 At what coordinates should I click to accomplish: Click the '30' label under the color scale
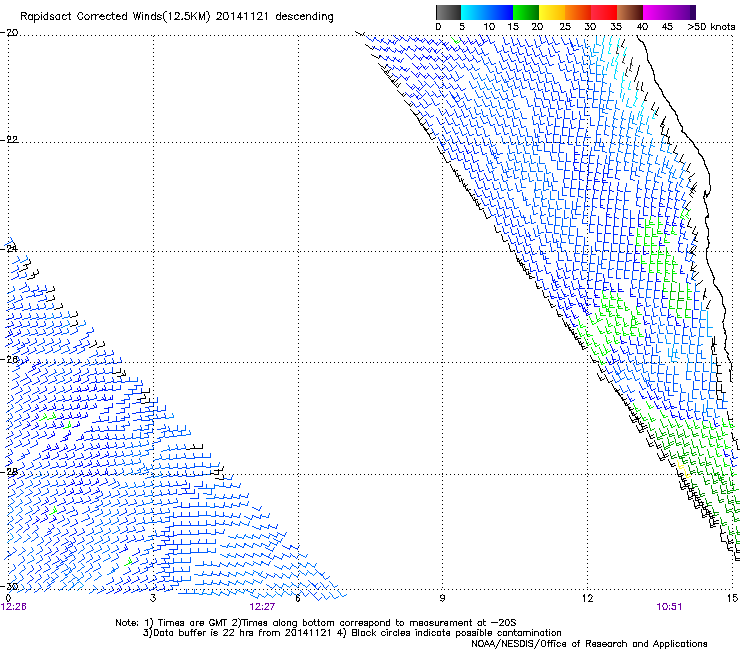590,26
